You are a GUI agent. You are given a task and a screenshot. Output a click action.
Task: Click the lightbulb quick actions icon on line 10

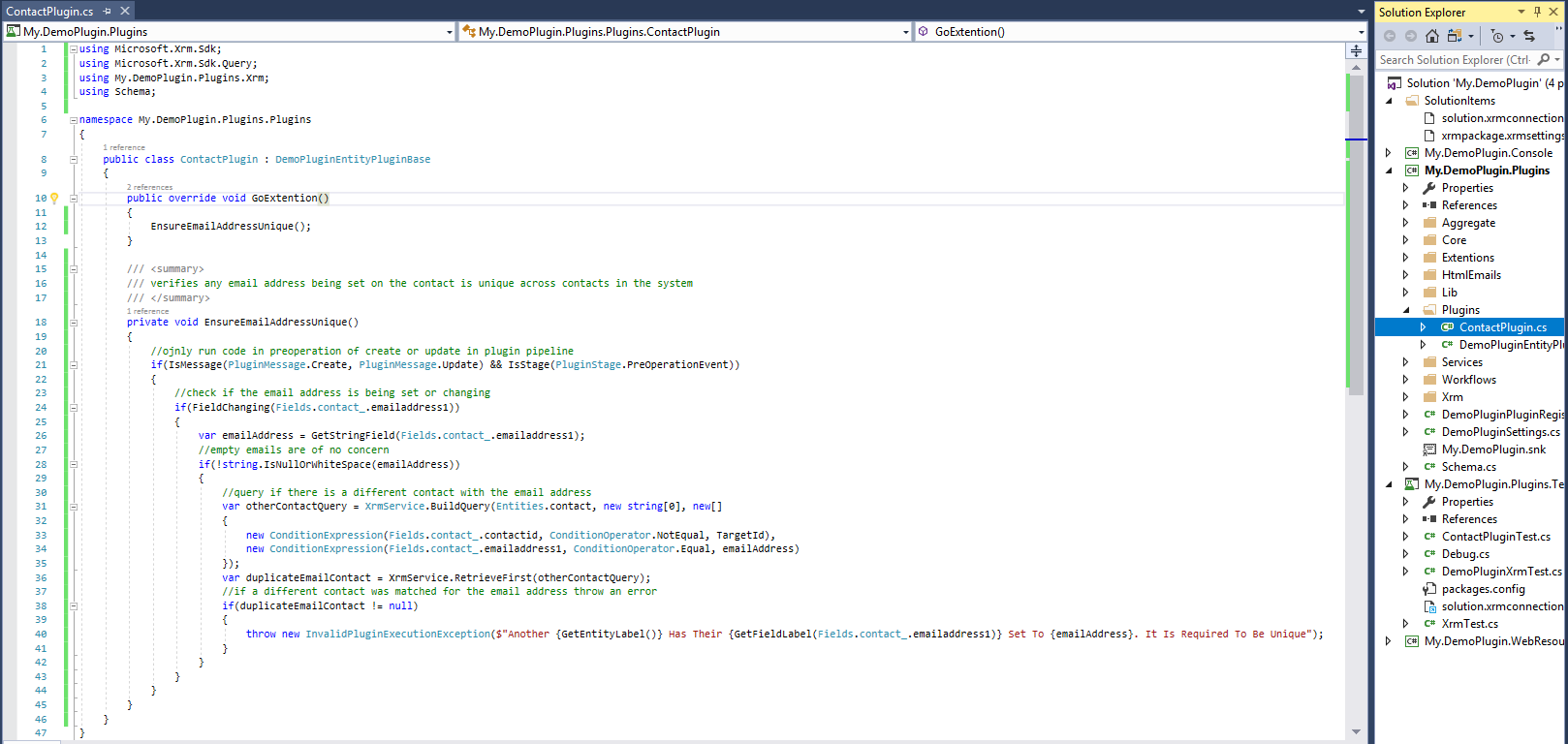(54, 198)
